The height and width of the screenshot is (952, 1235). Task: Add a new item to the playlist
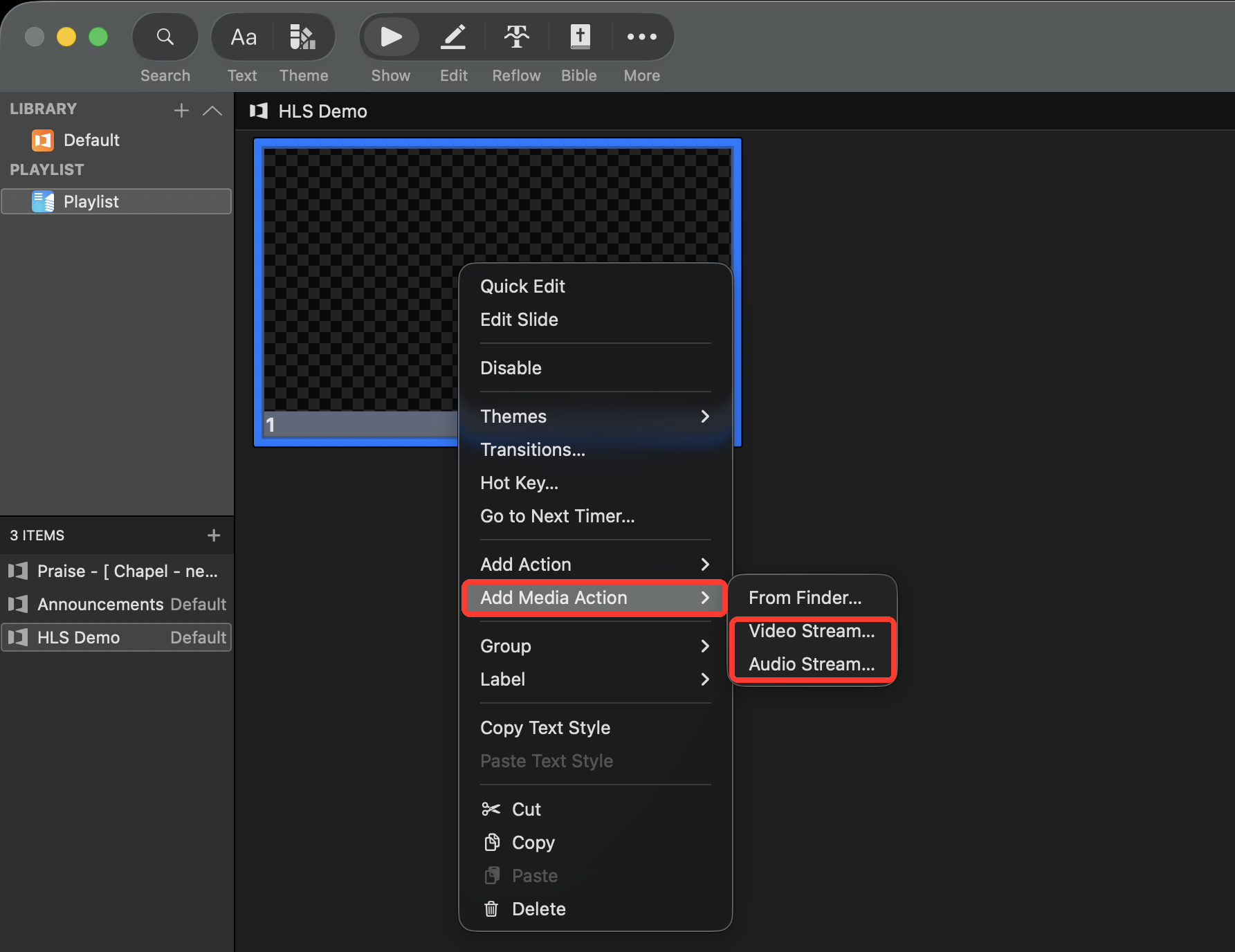coord(214,535)
